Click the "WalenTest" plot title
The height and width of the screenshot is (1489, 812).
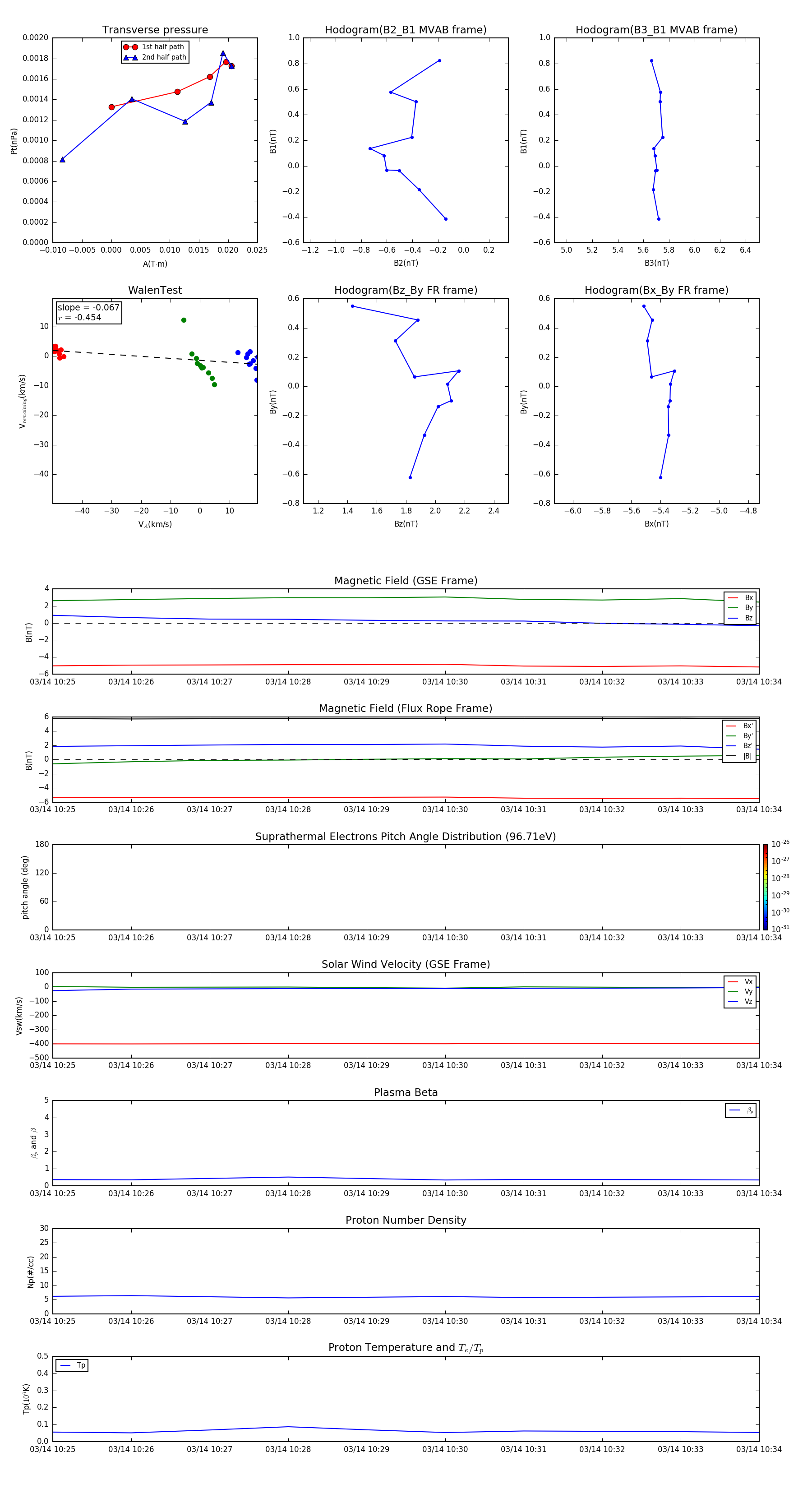click(155, 290)
